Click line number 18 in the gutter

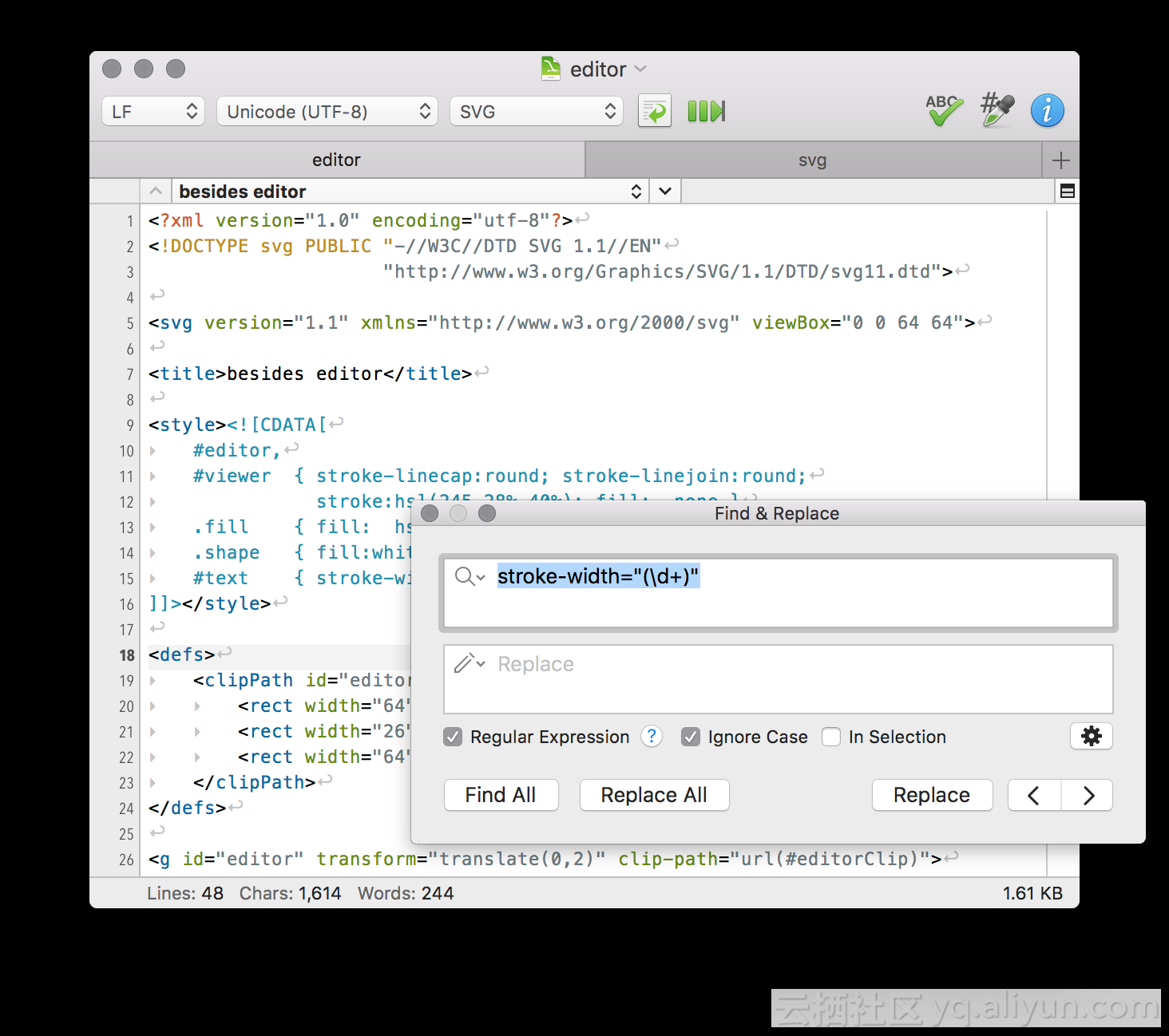(127, 655)
